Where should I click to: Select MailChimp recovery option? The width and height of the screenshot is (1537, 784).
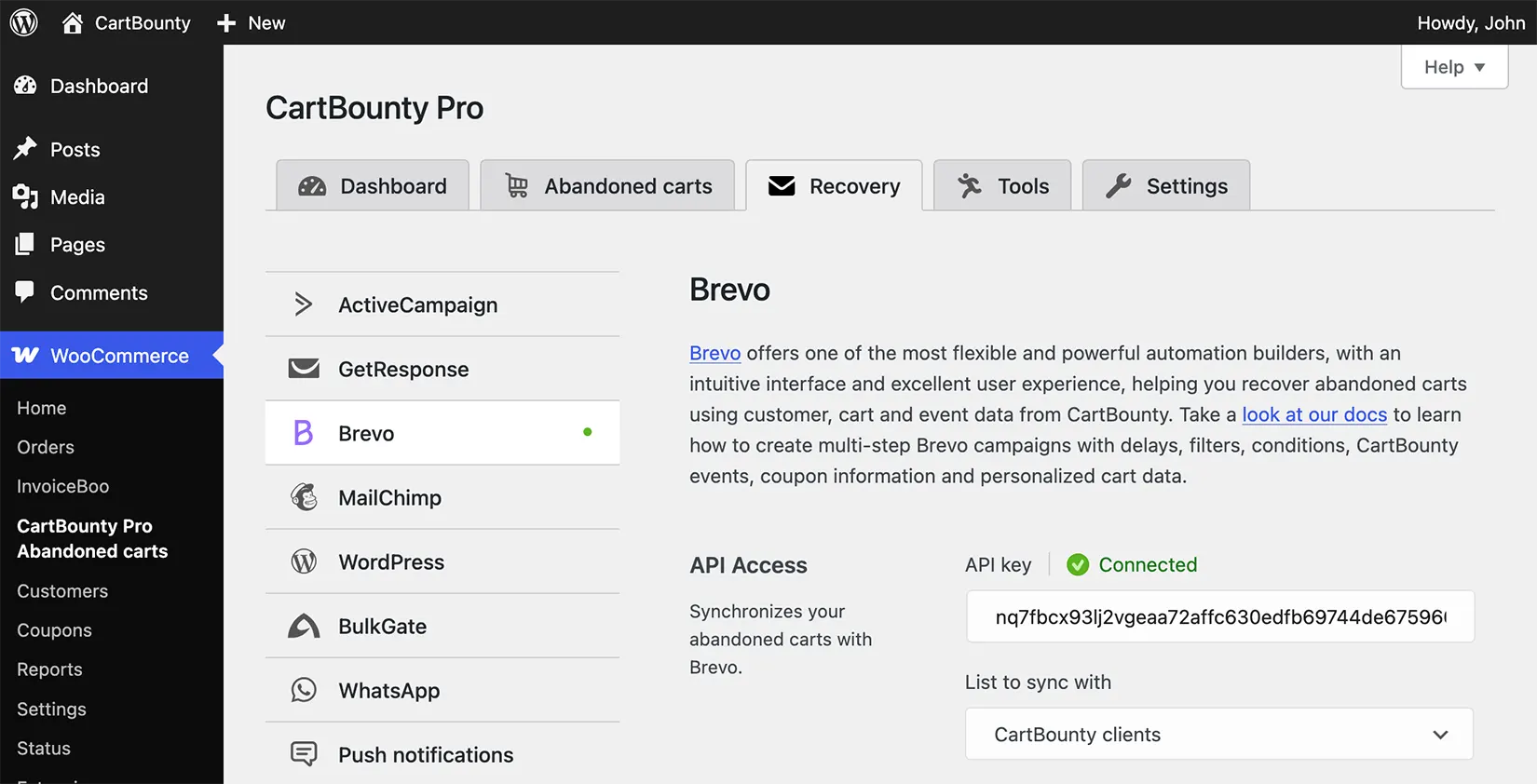(x=442, y=497)
